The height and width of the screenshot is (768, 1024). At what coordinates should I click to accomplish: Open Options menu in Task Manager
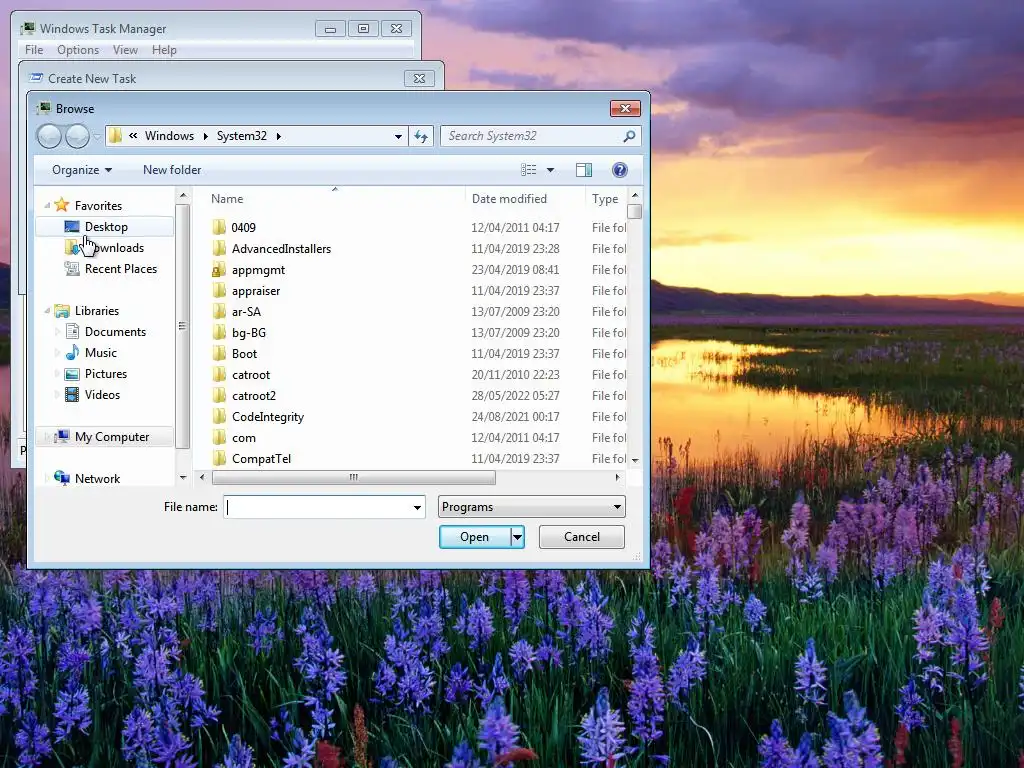pyautogui.click(x=78, y=50)
